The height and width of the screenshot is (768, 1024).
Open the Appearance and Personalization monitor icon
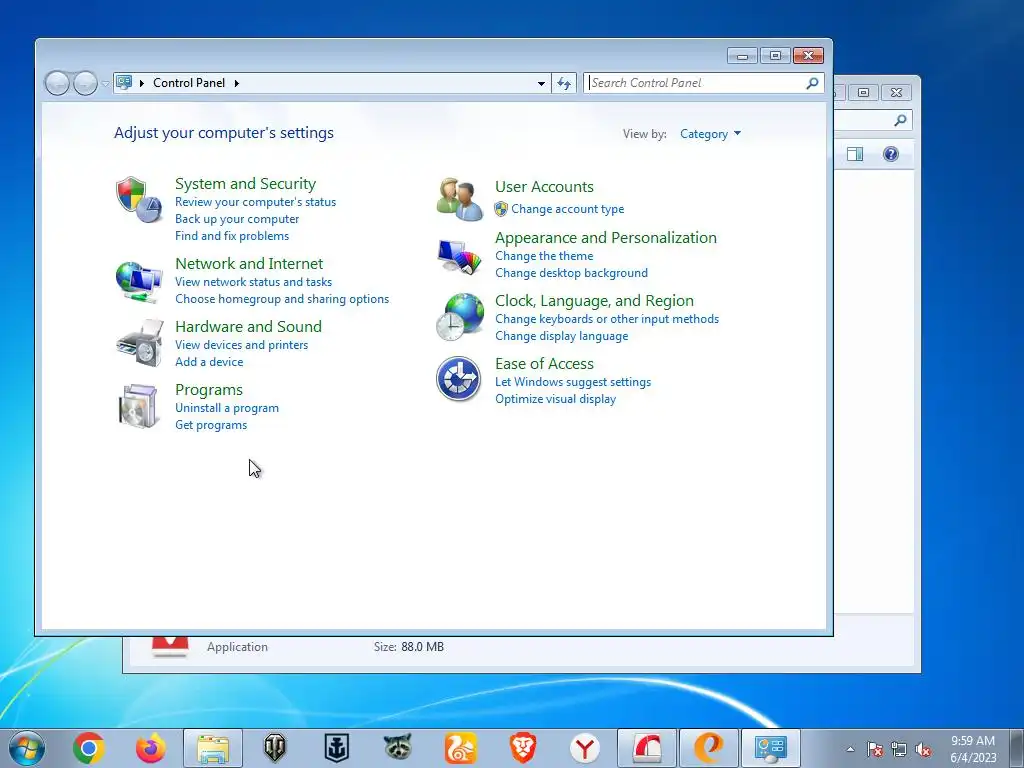pyautogui.click(x=459, y=257)
